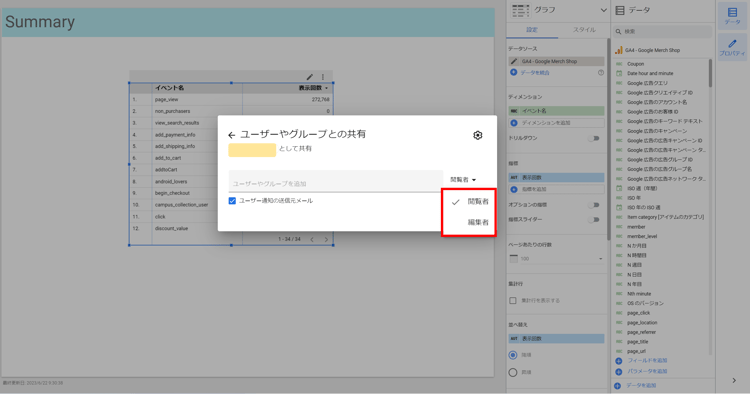Select the 昇順 radio button
750x394 pixels.
point(513,372)
